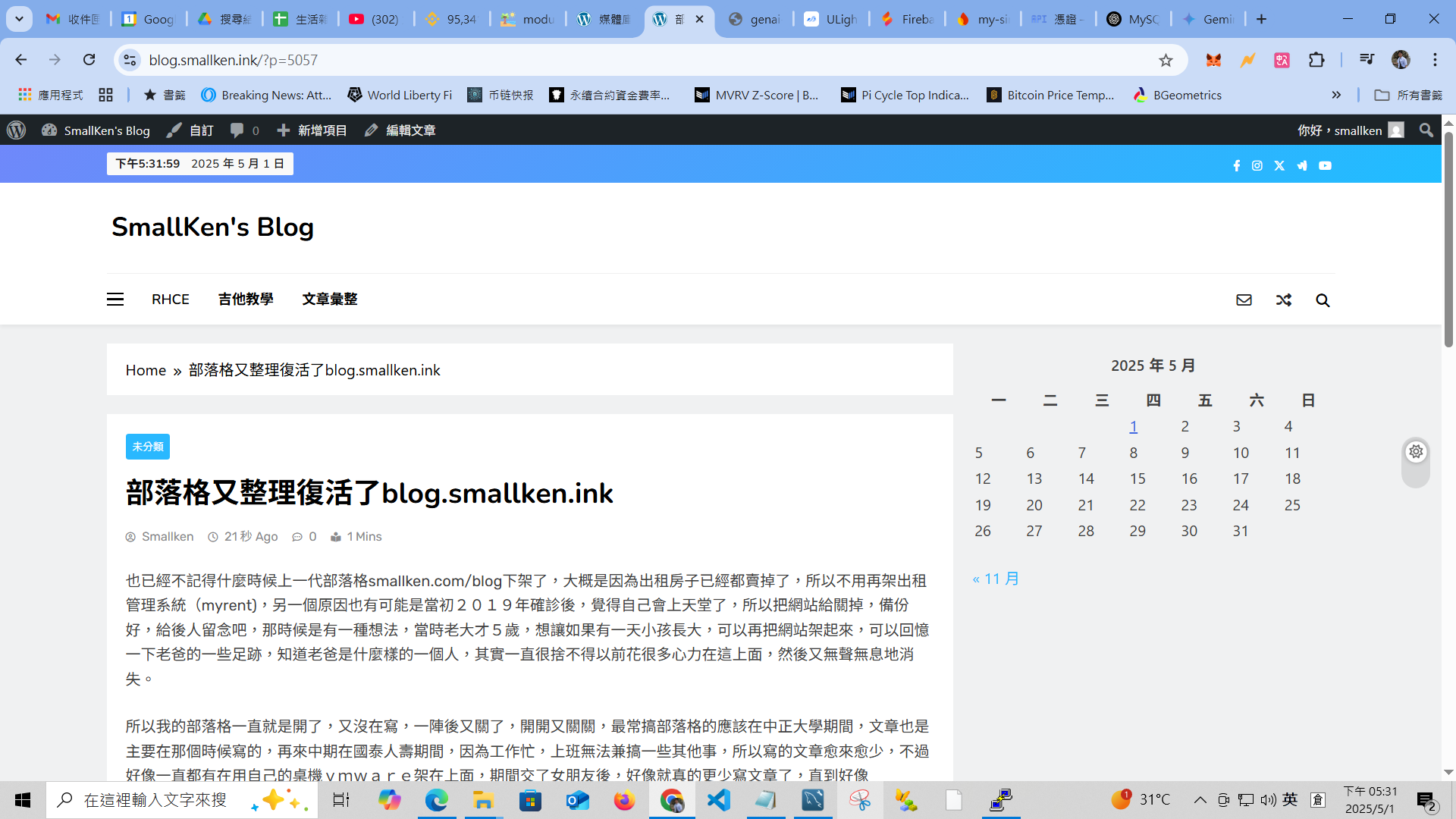Open the RHCE menu item
1456x819 pixels.
click(x=171, y=300)
